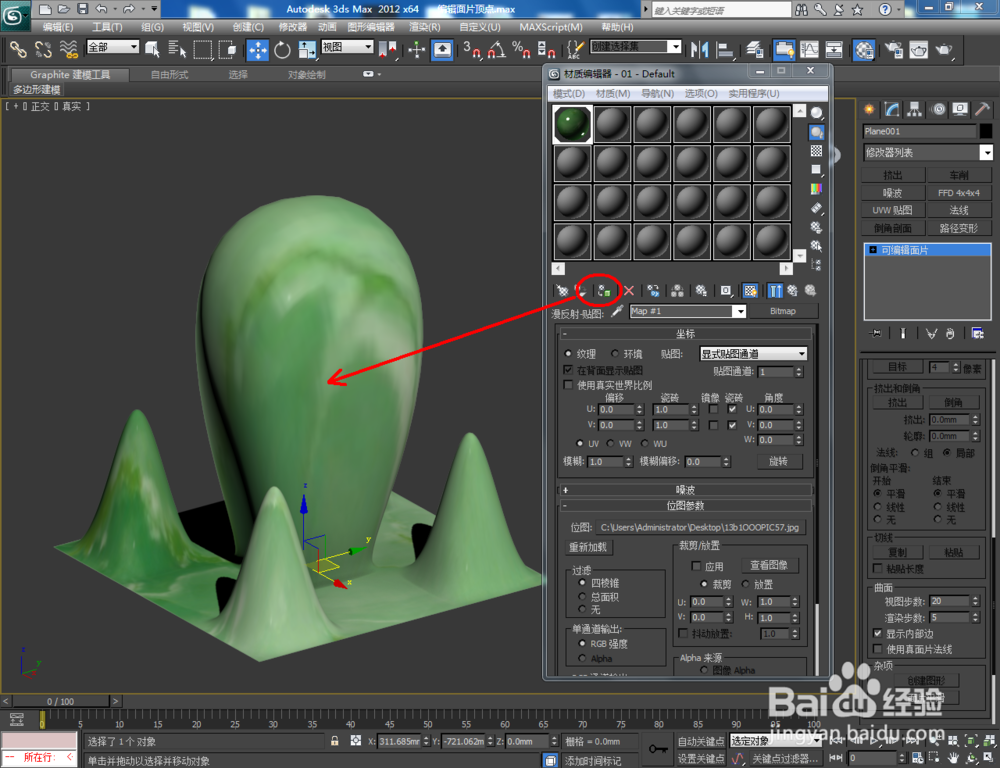Enable 使用真面片法线 checkbox
Screen dimensions: 1000x768
tap(878, 649)
